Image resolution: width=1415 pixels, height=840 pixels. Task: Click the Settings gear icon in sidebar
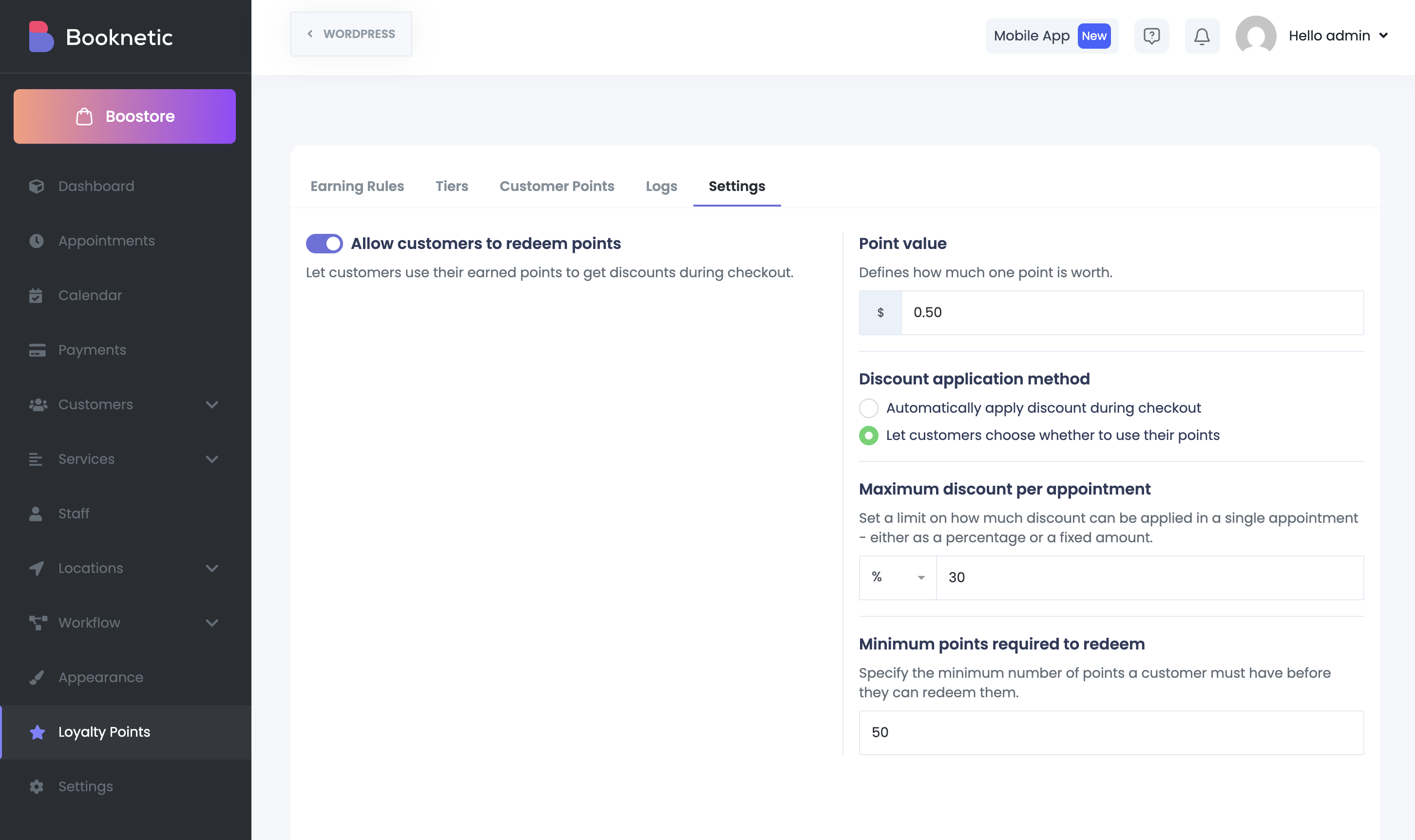point(37,787)
